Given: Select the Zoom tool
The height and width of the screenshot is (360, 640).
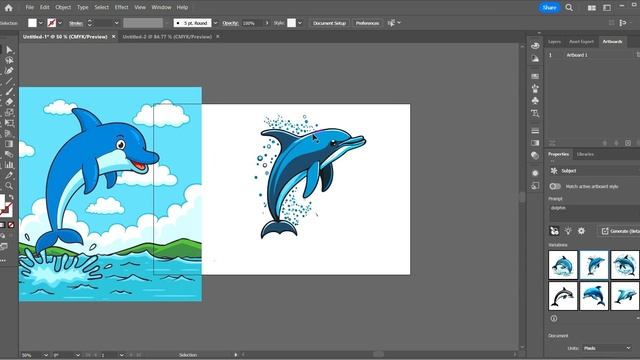Looking at the screenshot, I should [9, 186].
